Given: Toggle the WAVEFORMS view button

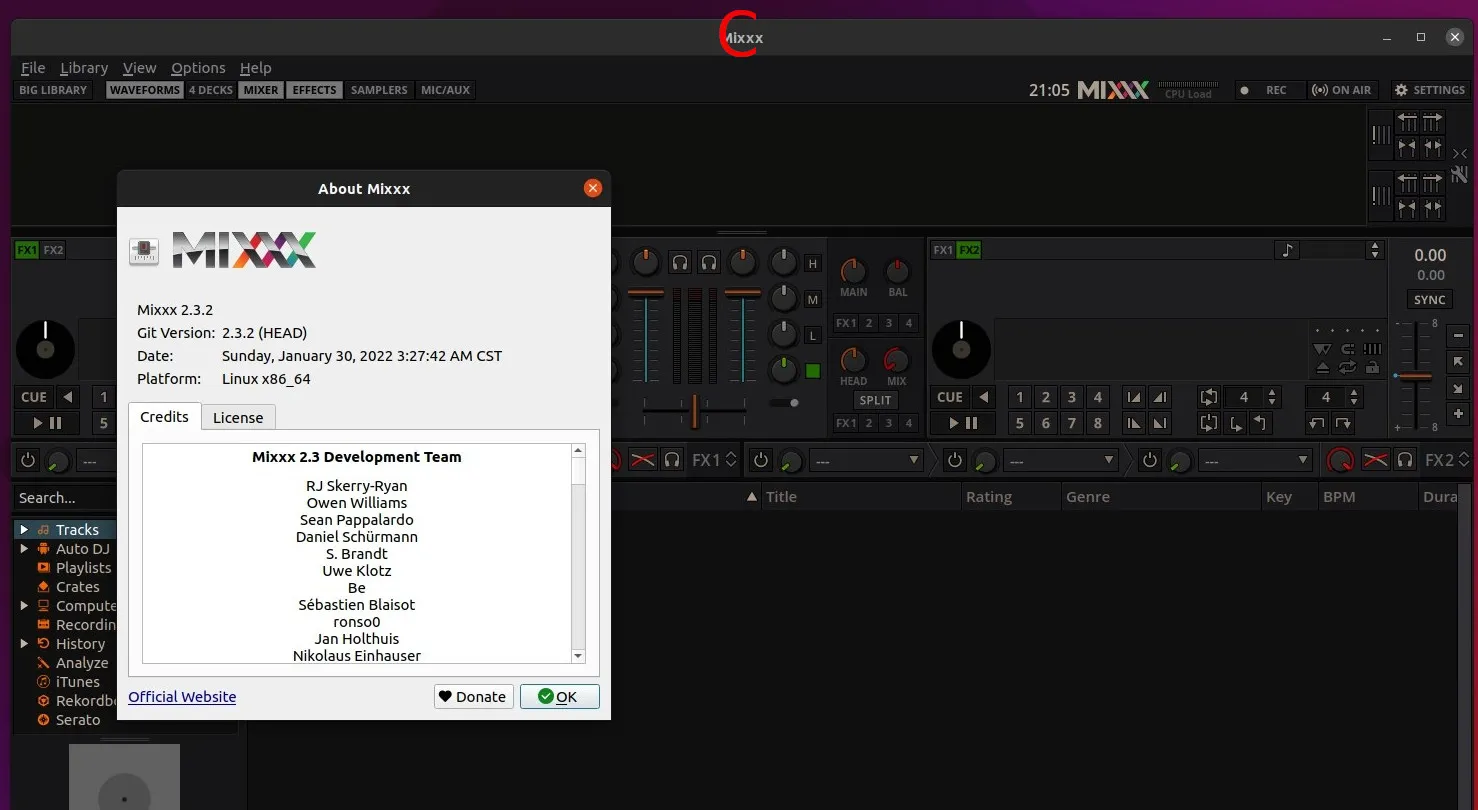Looking at the screenshot, I should pyautogui.click(x=145, y=90).
